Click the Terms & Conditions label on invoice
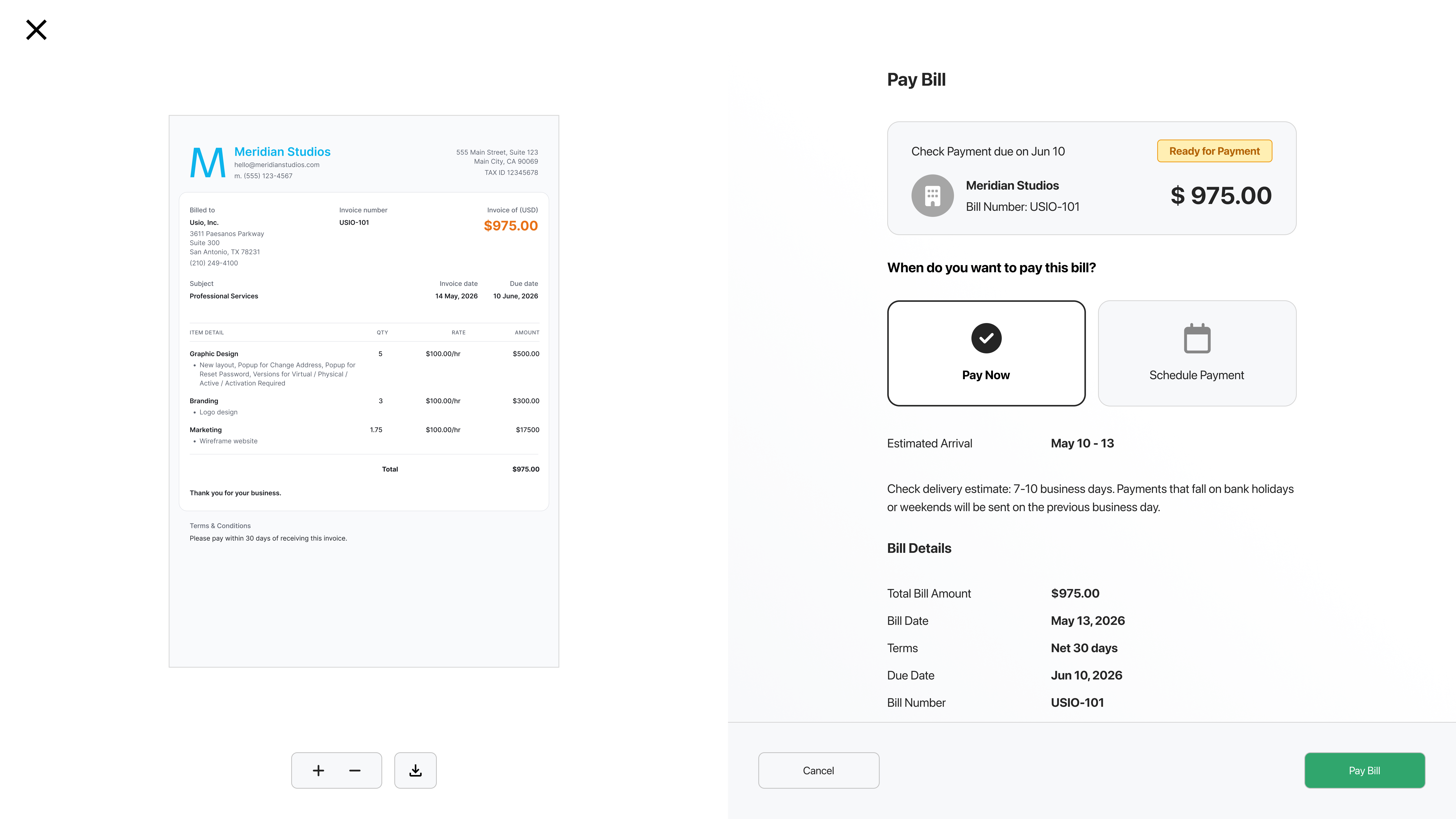The width and height of the screenshot is (1456, 819). click(220, 526)
